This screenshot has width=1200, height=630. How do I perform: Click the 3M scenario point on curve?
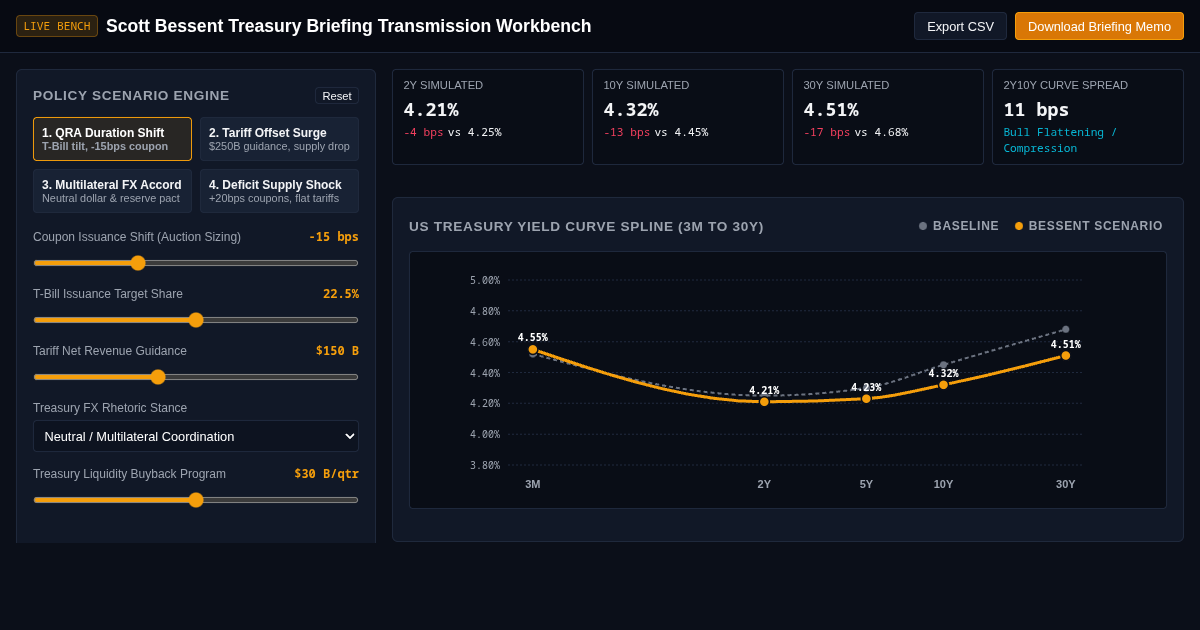533,349
